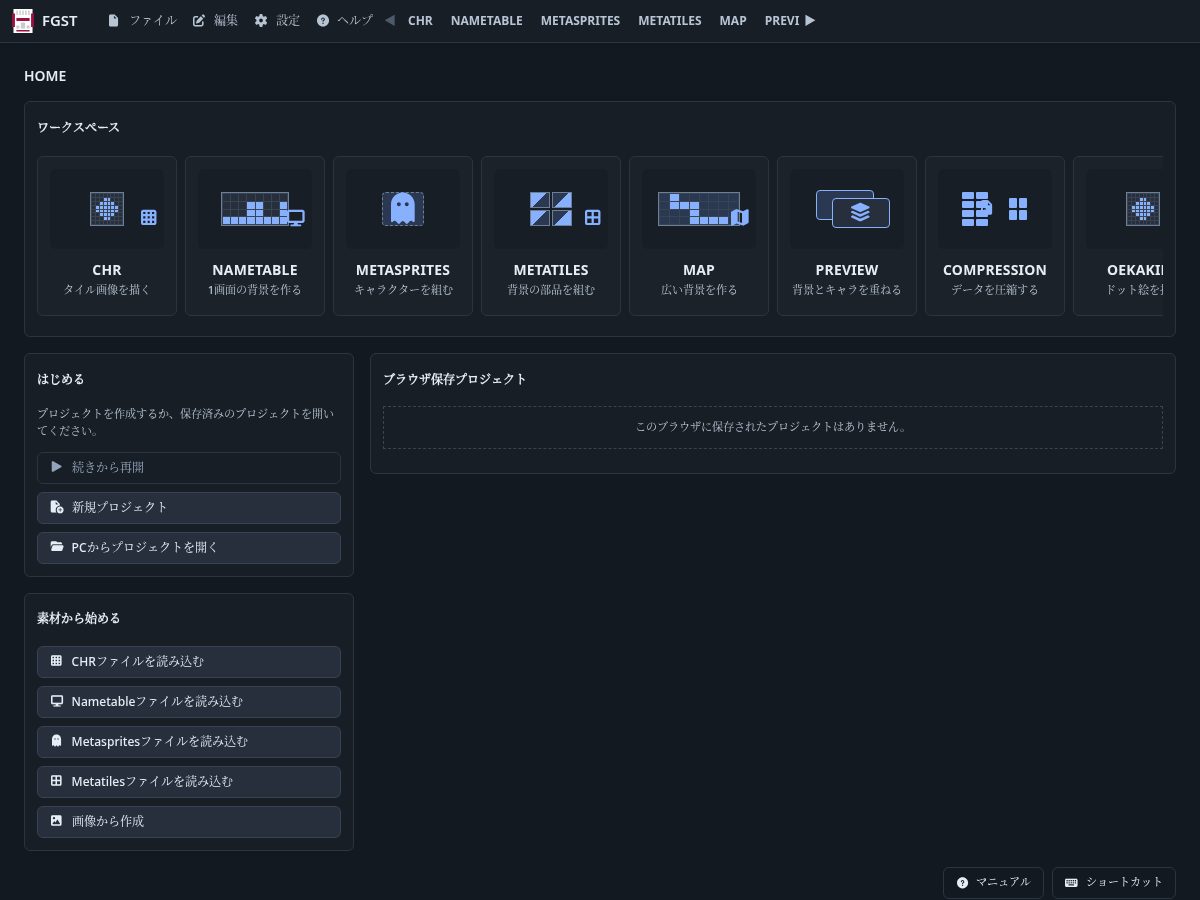
Task: Click Metaspritesファイルを読み込む button
Action: coord(189,742)
